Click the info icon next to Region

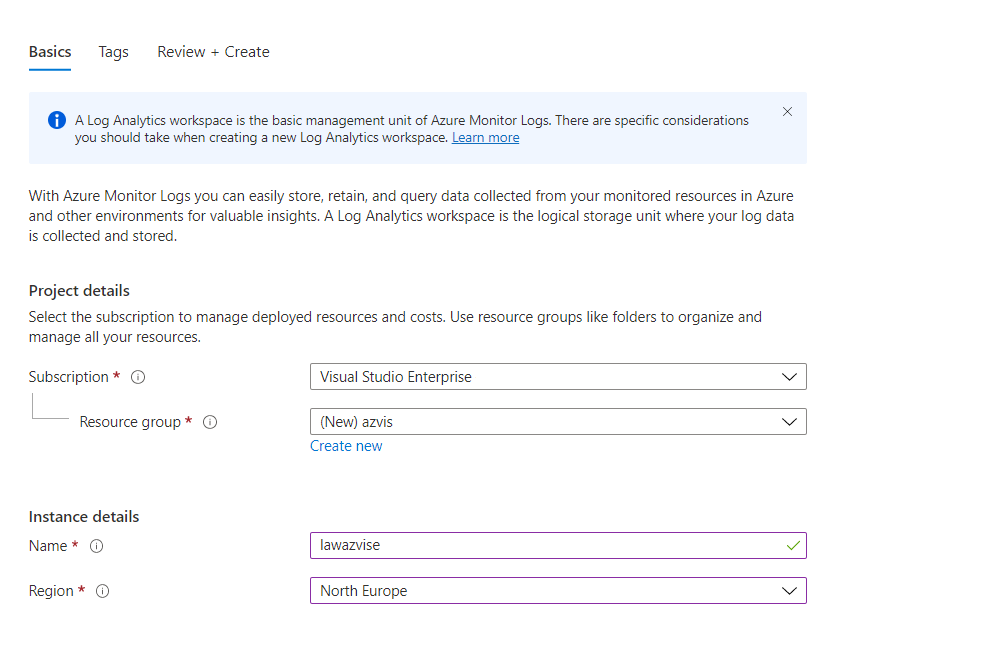click(101, 591)
